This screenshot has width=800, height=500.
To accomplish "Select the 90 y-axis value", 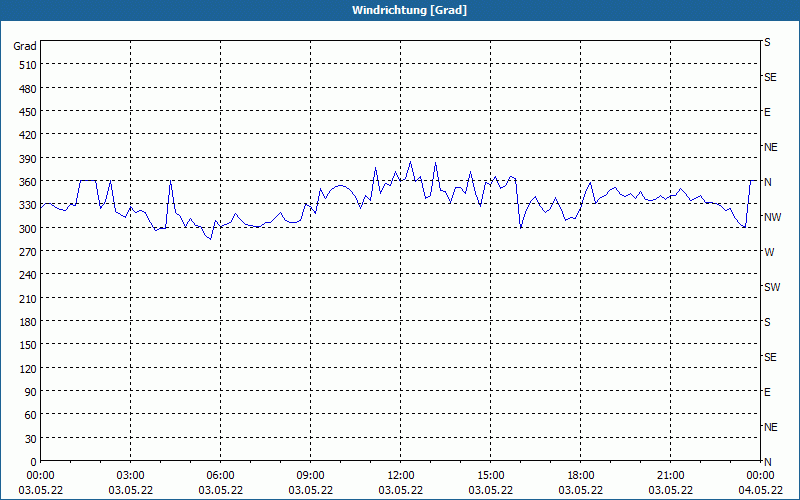I will click(31, 392).
